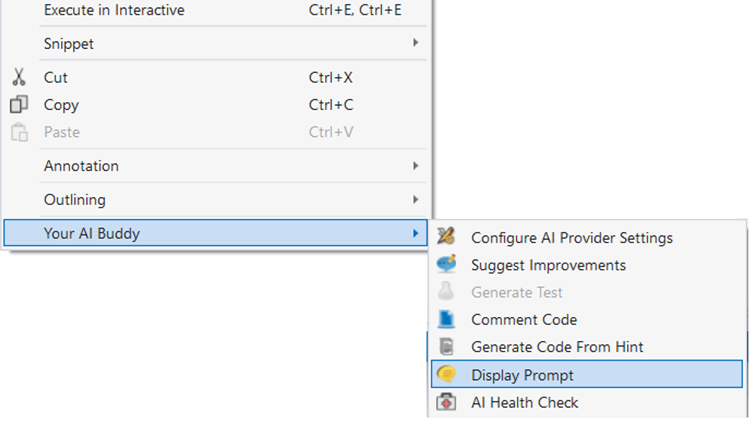Viewport: 751px width, 422px height.
Task: Select Suggest Improvements from the submenu
Action: [548, 265]
